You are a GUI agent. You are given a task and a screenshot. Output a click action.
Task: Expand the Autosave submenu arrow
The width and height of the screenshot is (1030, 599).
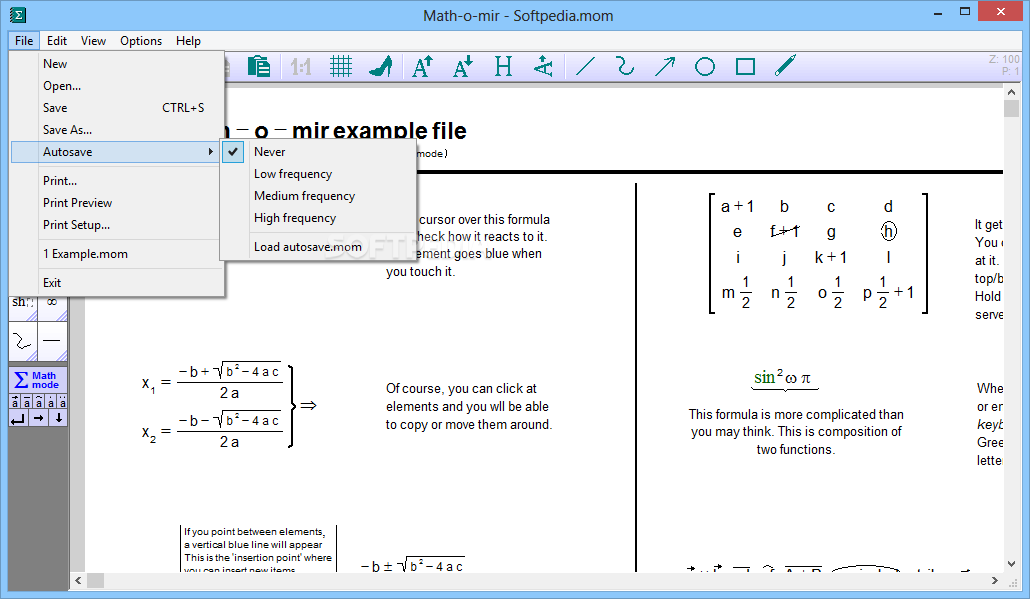210,152
